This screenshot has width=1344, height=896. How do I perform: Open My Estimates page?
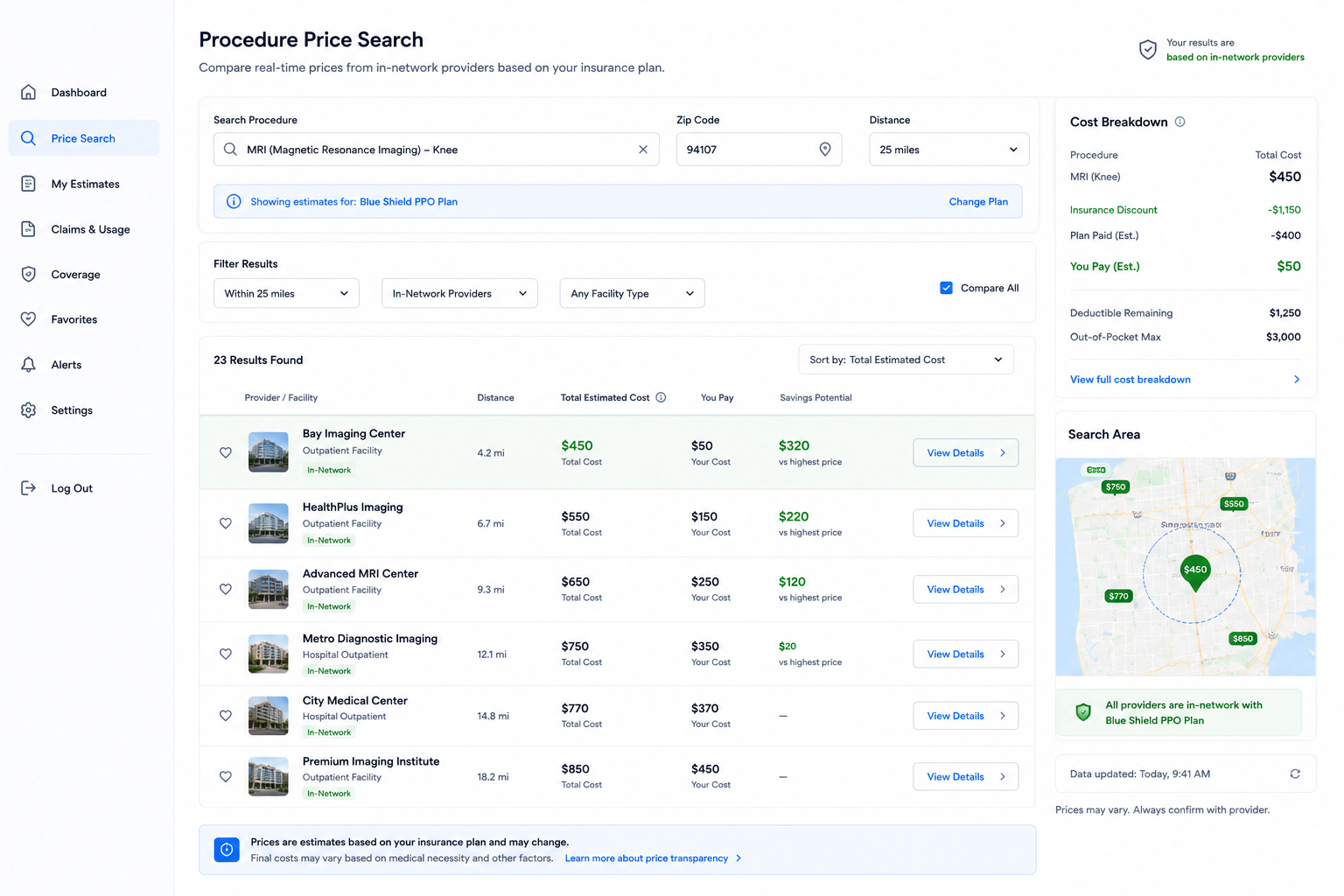coord(85,184)
